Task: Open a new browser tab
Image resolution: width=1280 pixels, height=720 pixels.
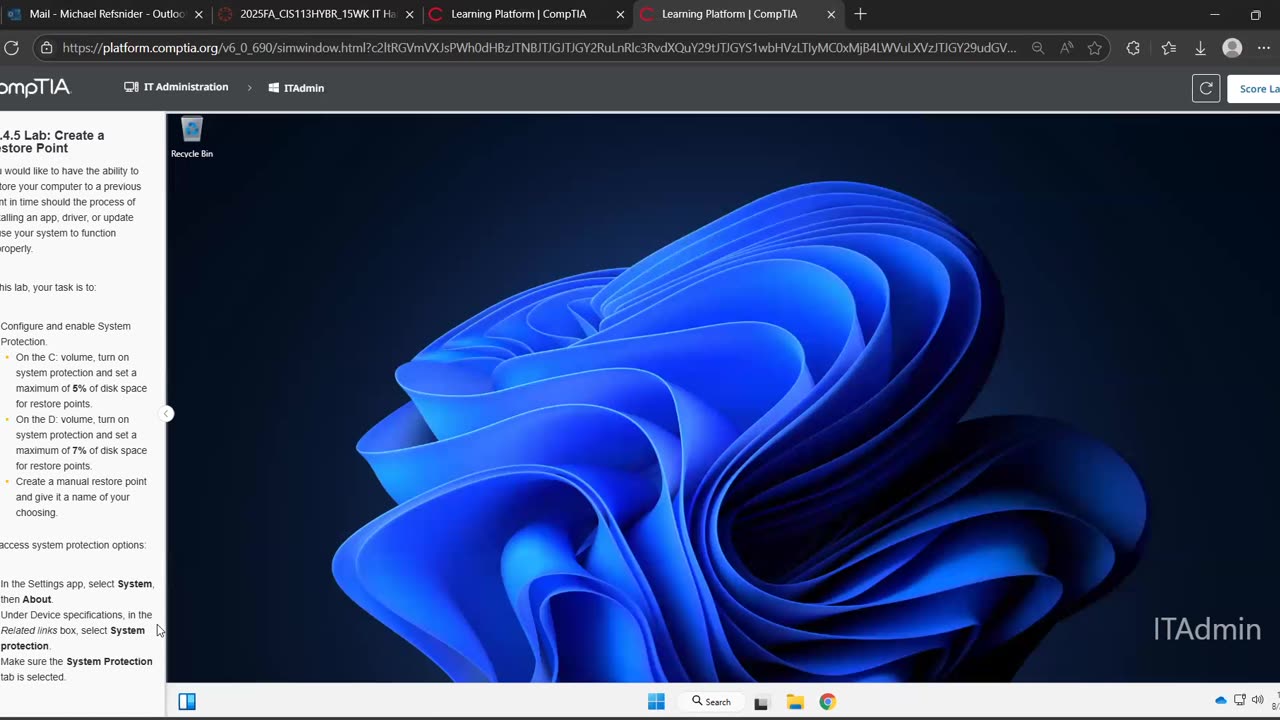Action: [x=860, y=14]
